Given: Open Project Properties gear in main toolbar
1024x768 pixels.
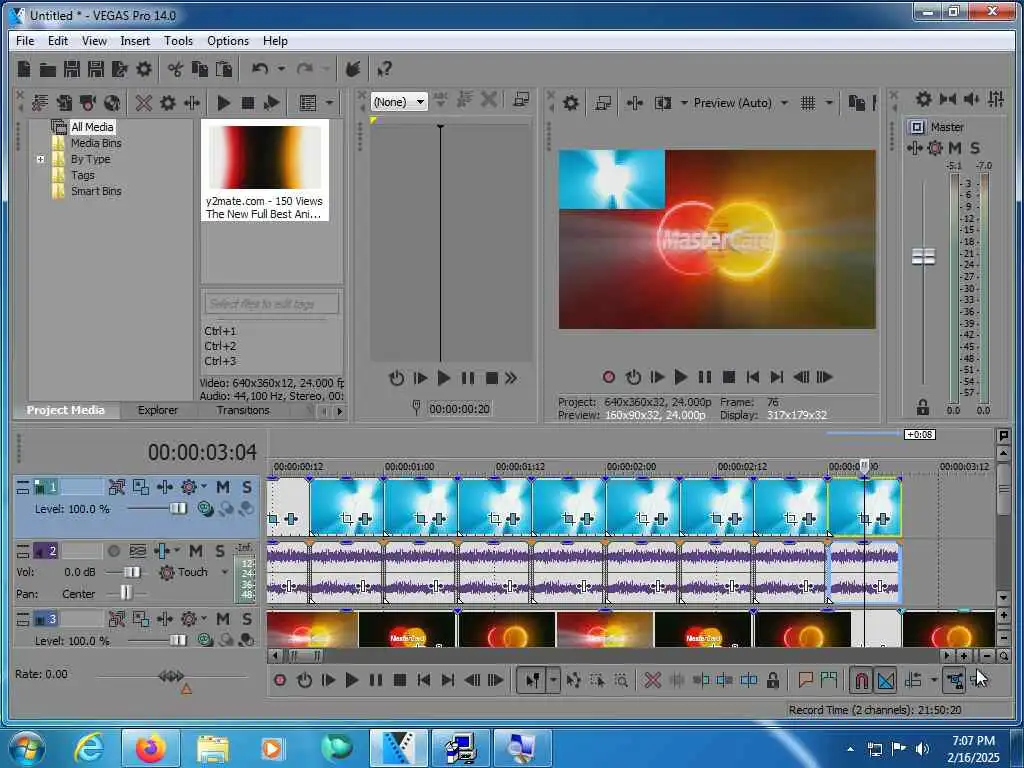Looking at the screenshot, I should [x=144, y=69].
